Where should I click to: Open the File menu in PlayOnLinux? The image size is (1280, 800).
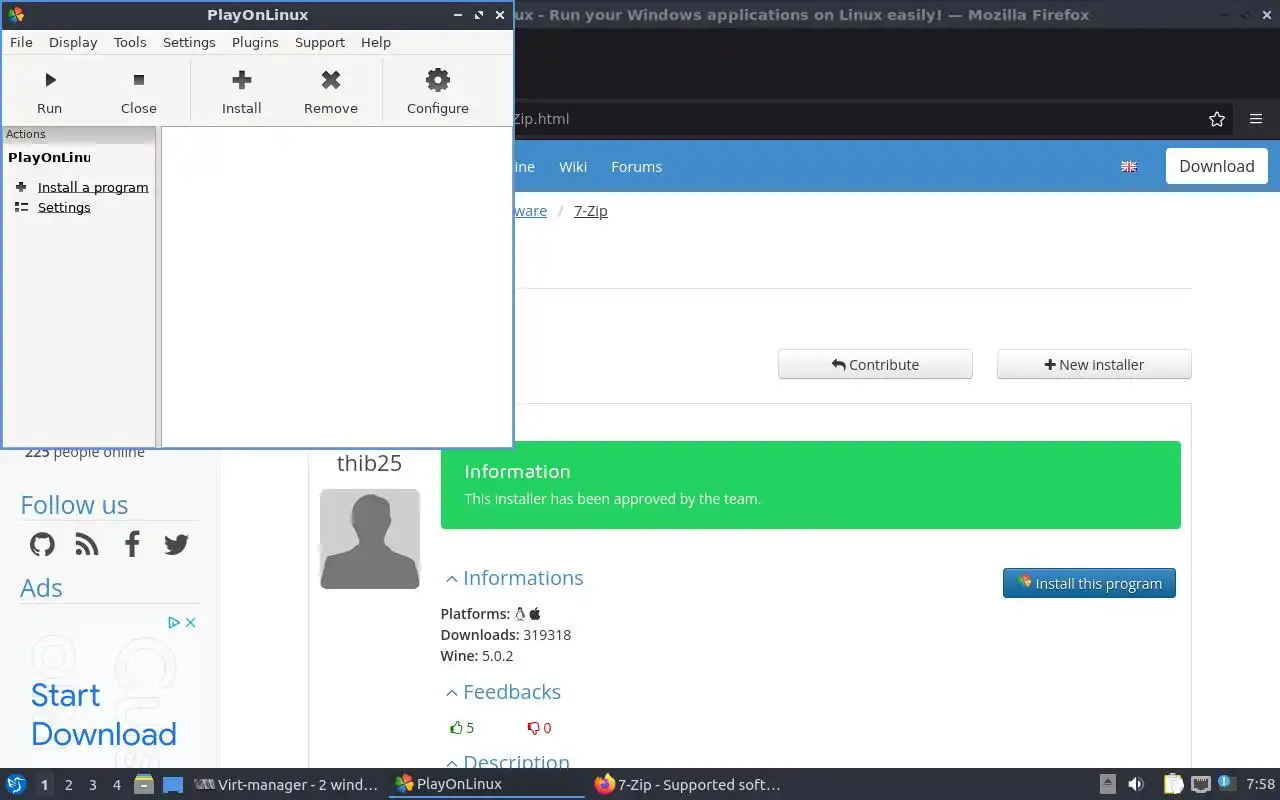21,42
